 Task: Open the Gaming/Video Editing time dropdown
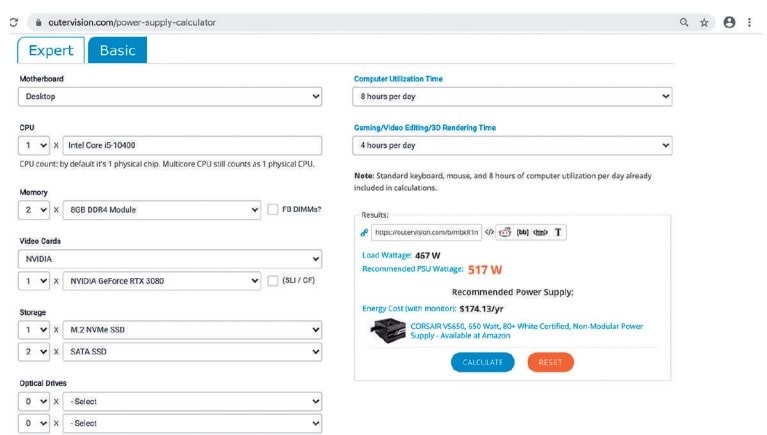coord(512,145)
